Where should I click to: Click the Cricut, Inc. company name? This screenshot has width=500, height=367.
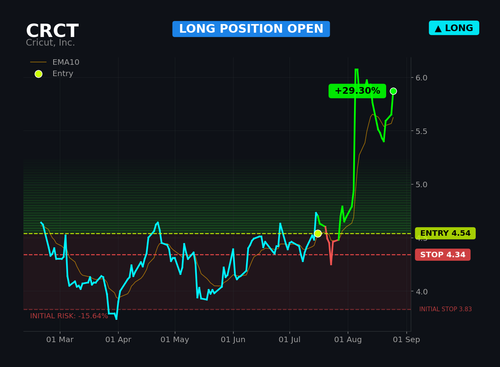pos(50,43)
